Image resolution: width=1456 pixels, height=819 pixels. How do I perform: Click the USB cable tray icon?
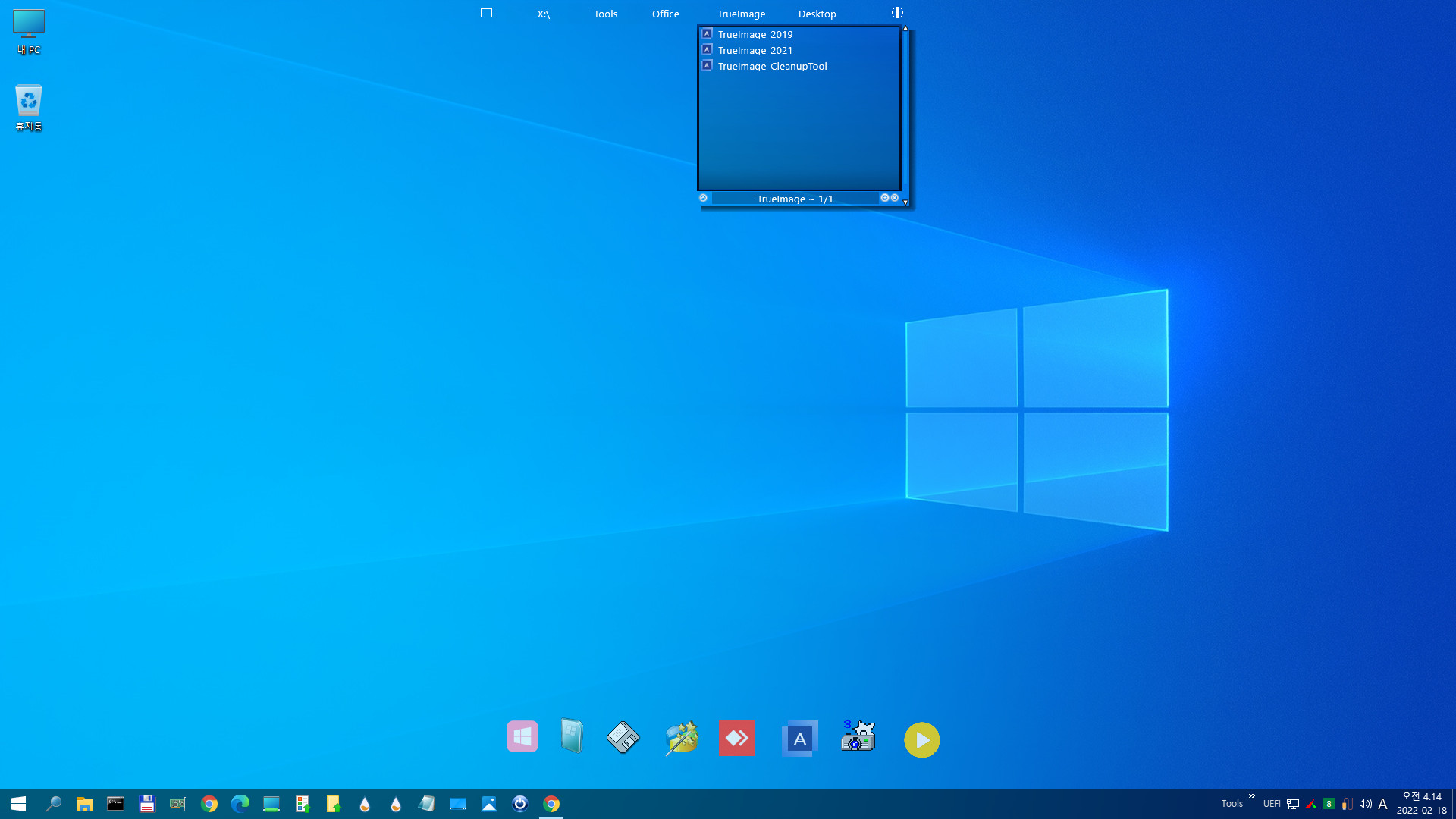click(1347, 804)
